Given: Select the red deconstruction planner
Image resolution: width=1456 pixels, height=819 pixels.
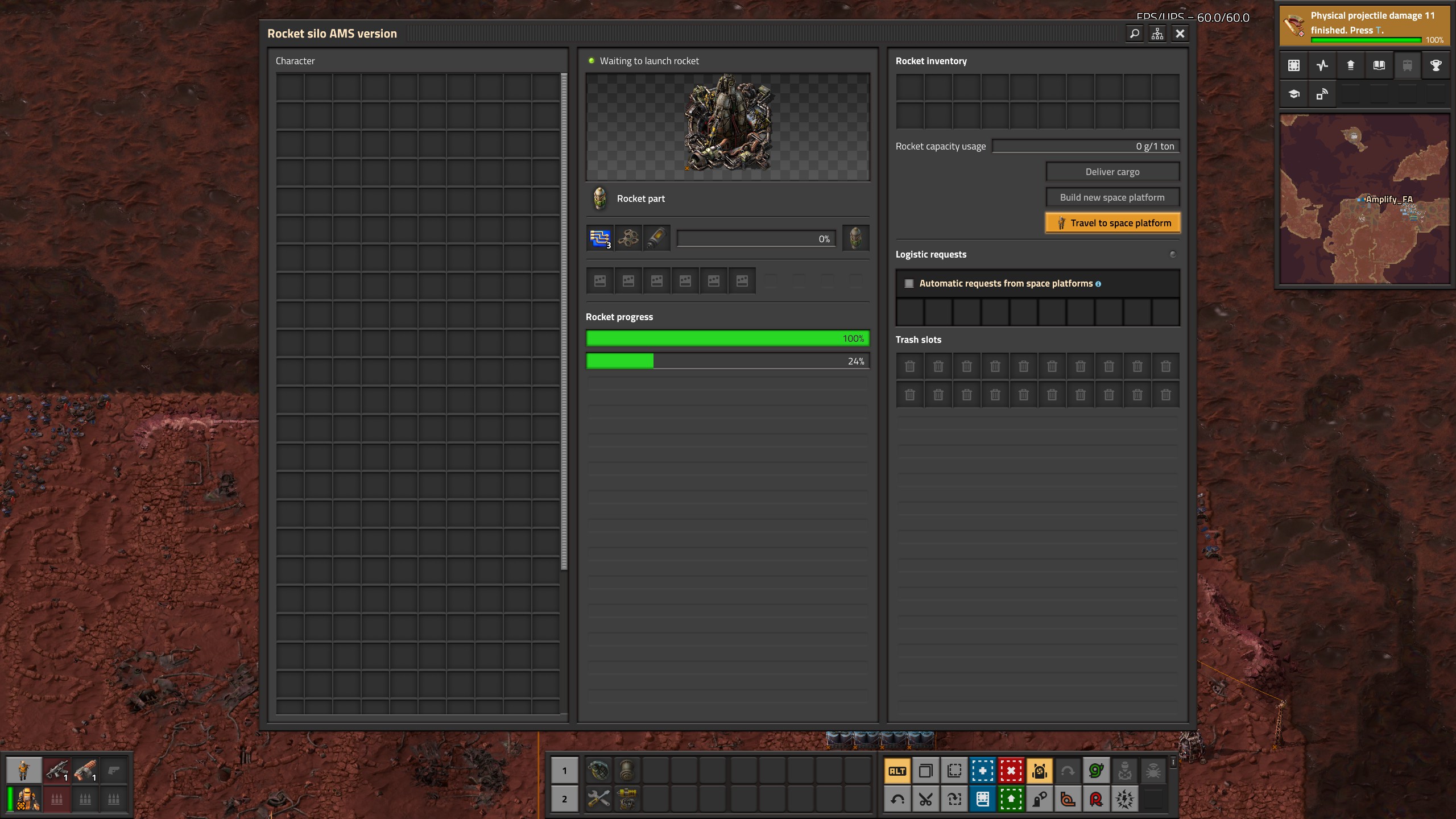Looking at the screenshot, I should pyautogui.click(x=1011, y=771).
